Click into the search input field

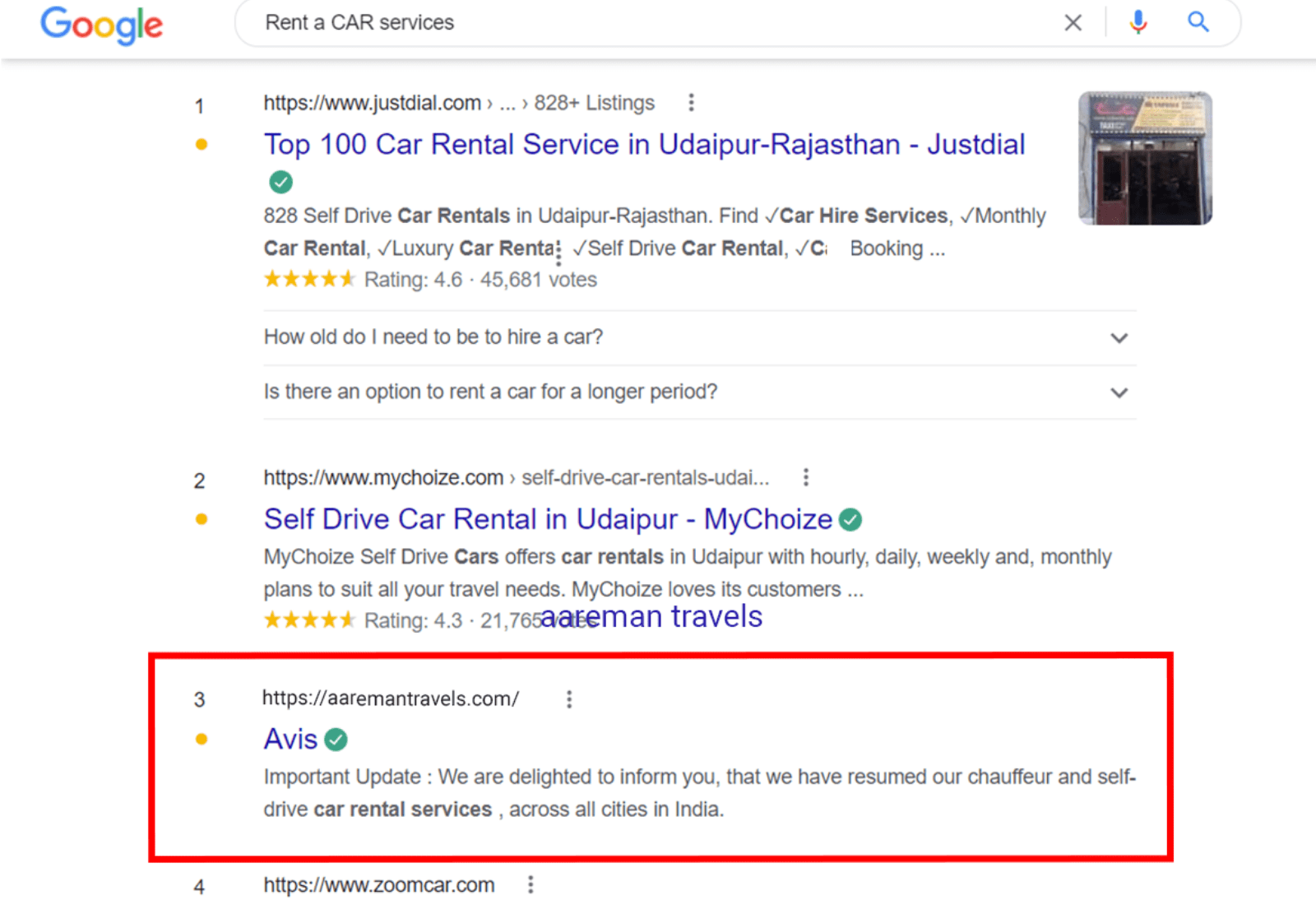[x=658, y=23]
